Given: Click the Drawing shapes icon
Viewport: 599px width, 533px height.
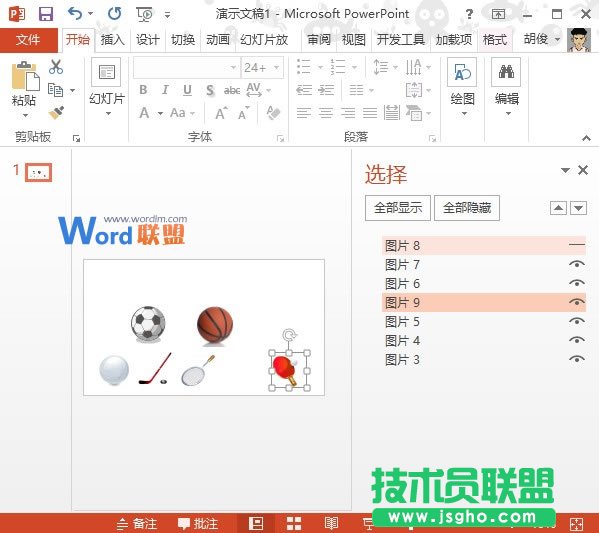Looking at the screenshot, I should [x=462, y=72].
